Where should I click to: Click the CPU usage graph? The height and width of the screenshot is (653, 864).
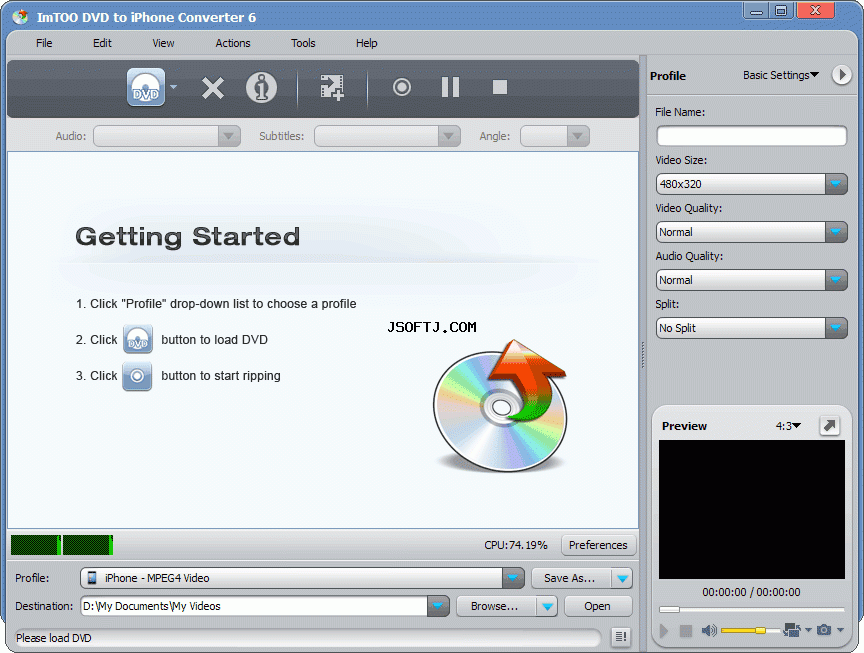click(62, 544)
